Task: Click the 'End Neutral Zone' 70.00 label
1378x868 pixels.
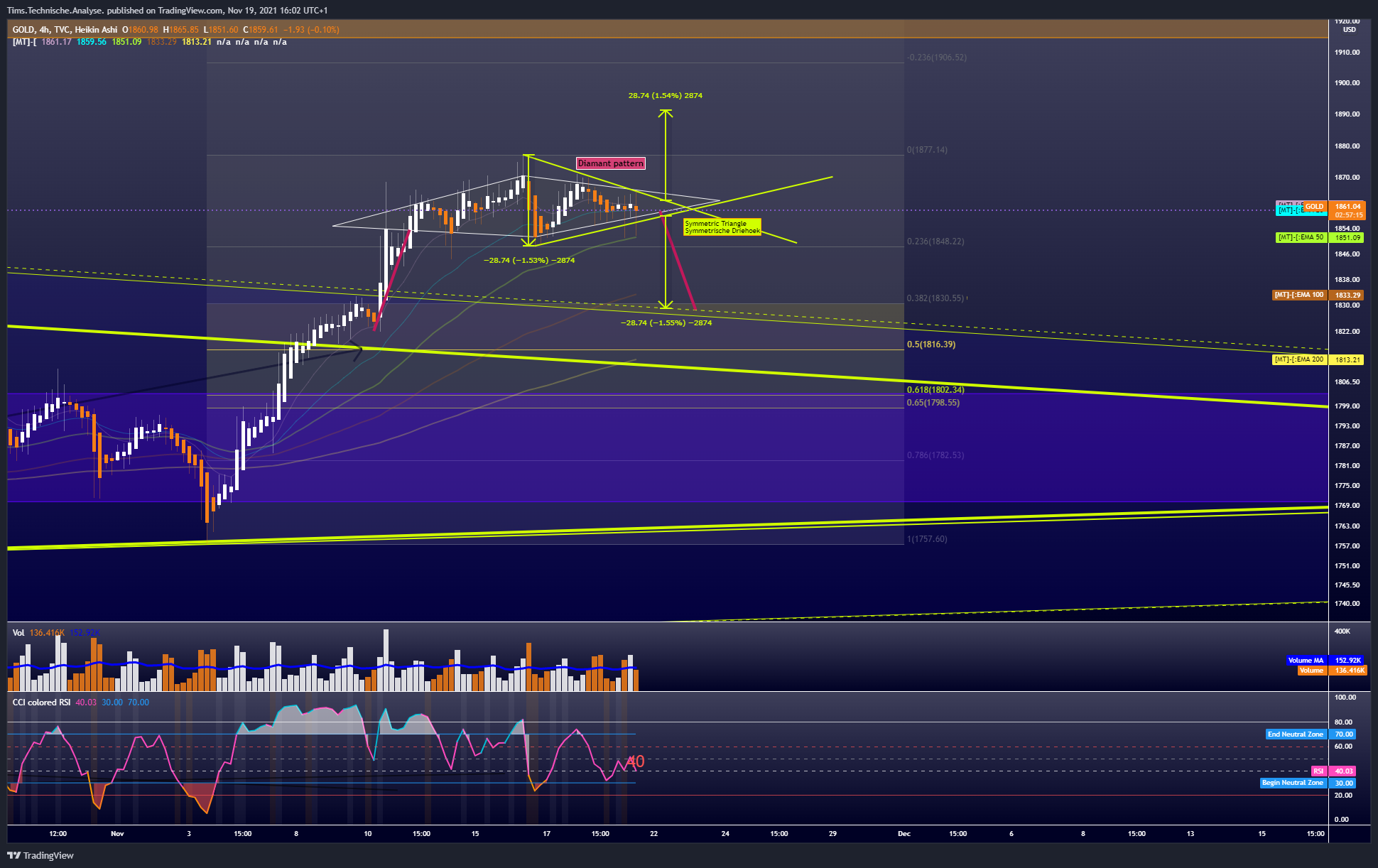Action: [x=1311, y=734]
